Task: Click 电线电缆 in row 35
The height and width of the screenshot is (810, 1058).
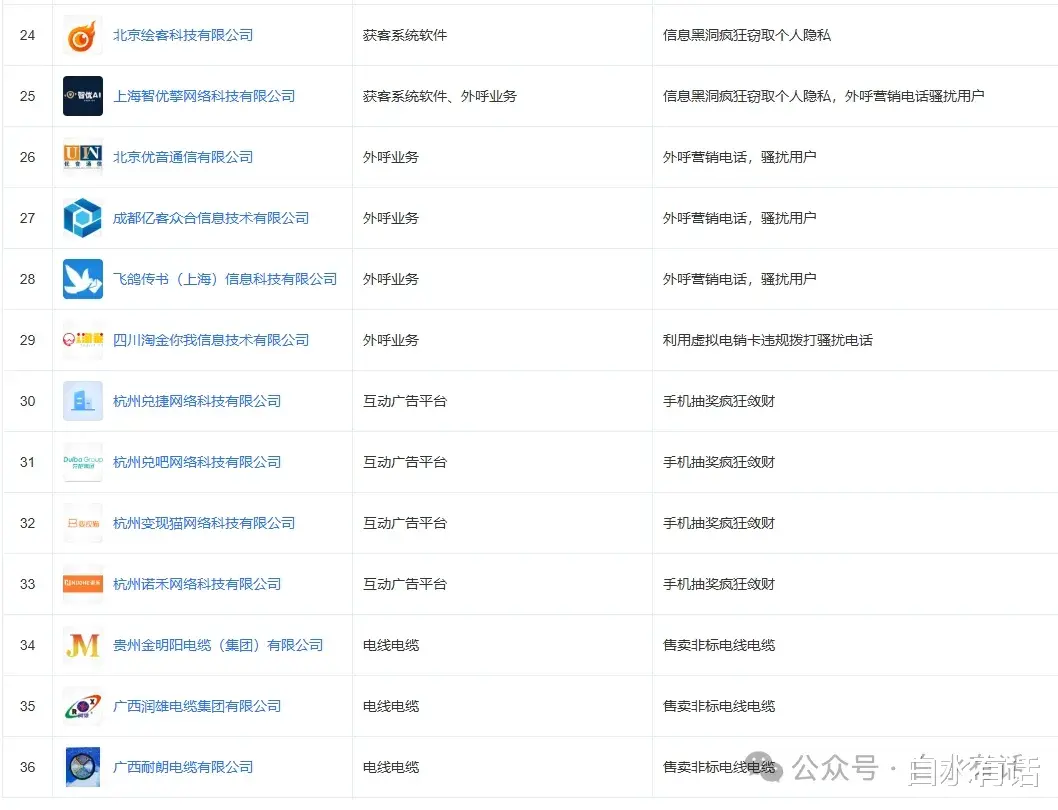Action: [391, 706]
